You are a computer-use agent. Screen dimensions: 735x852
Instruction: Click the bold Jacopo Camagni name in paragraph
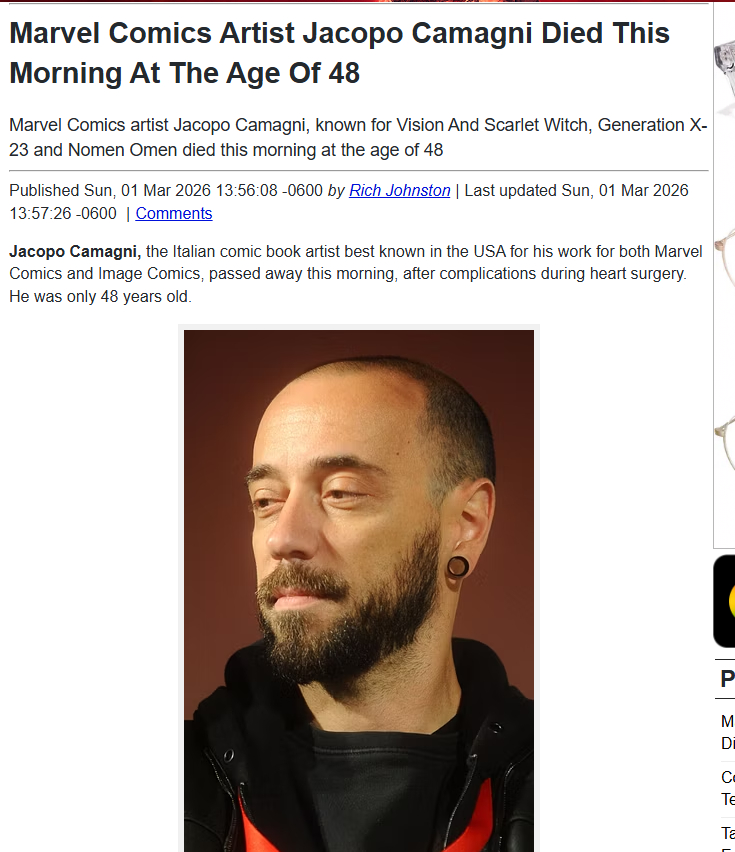point(75,252)
